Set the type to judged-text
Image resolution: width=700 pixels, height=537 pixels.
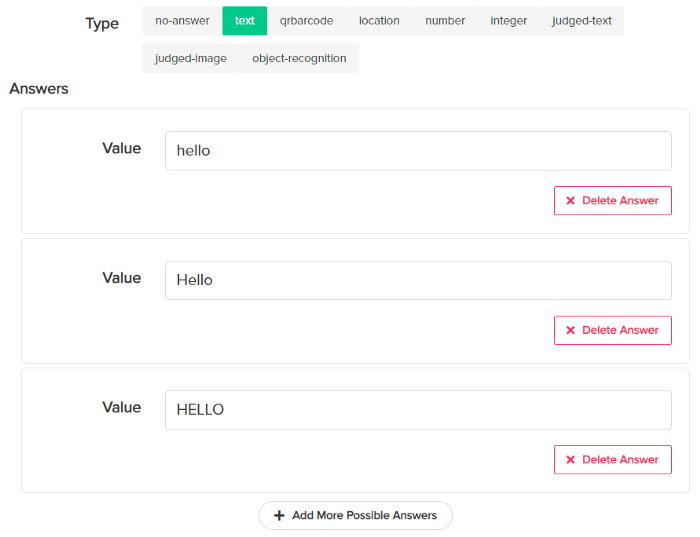coord(582,21)
